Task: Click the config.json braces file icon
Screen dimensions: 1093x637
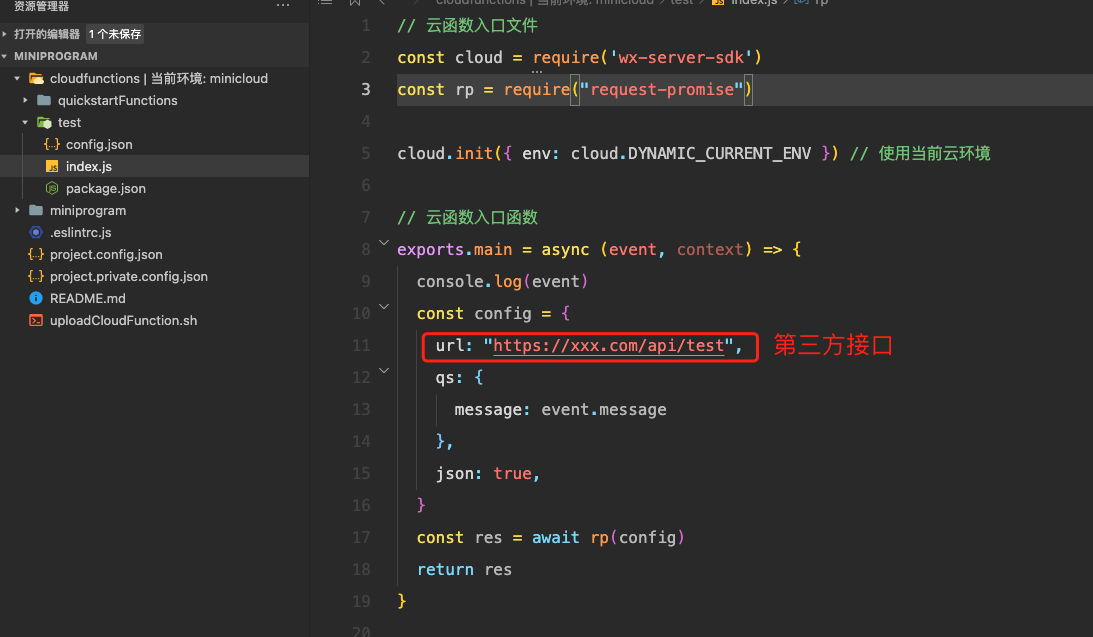Action: (52, 144)
